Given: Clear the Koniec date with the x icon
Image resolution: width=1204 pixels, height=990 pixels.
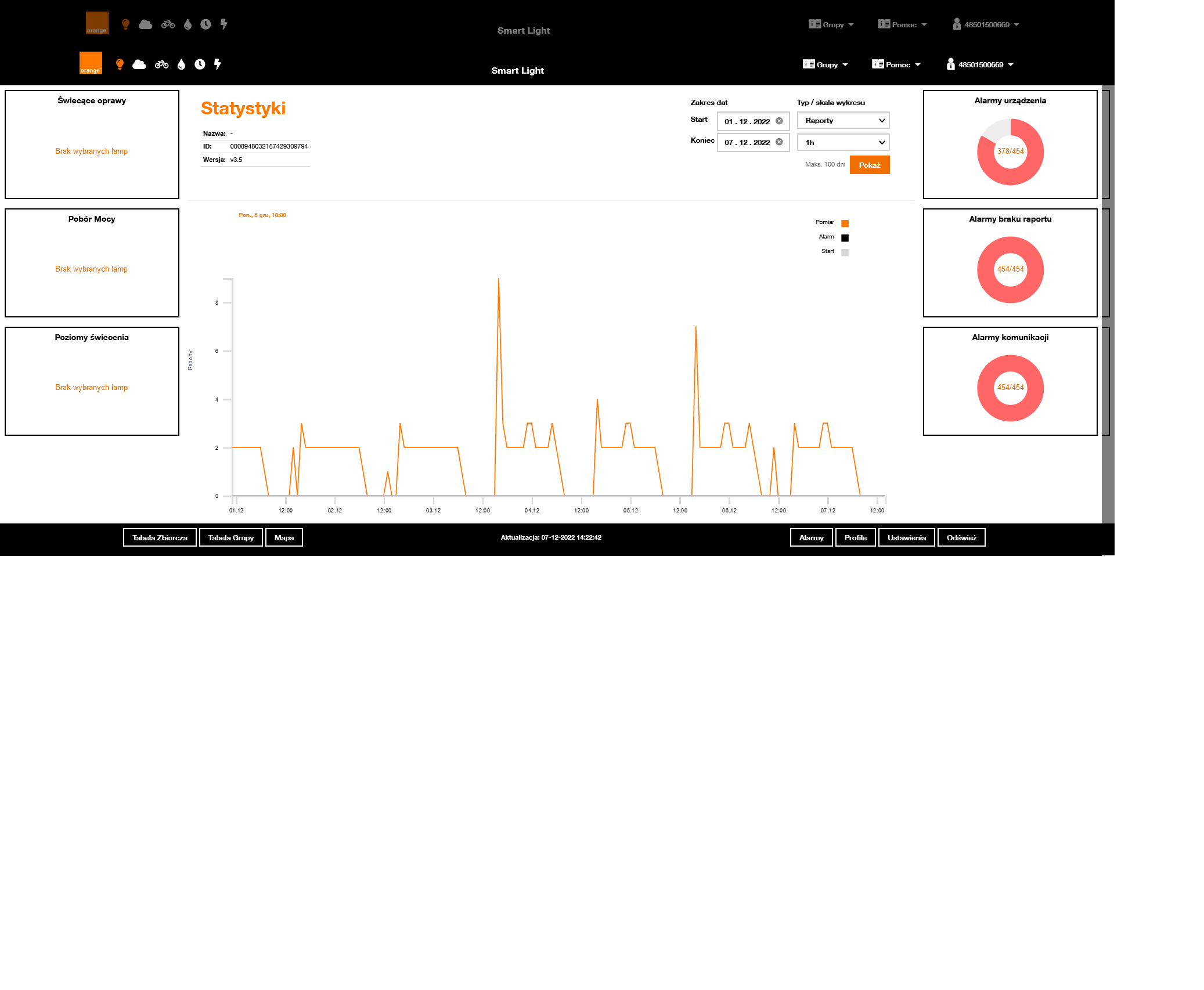Looking at the screenshot, I should pos(779,142).
